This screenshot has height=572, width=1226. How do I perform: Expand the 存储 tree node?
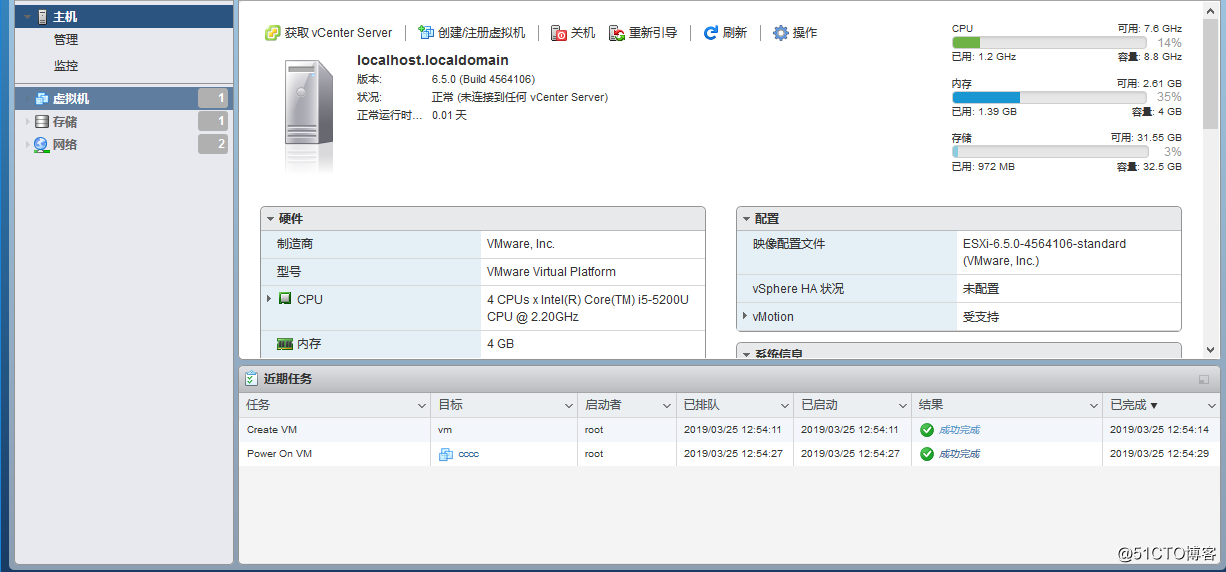point(27,122)
